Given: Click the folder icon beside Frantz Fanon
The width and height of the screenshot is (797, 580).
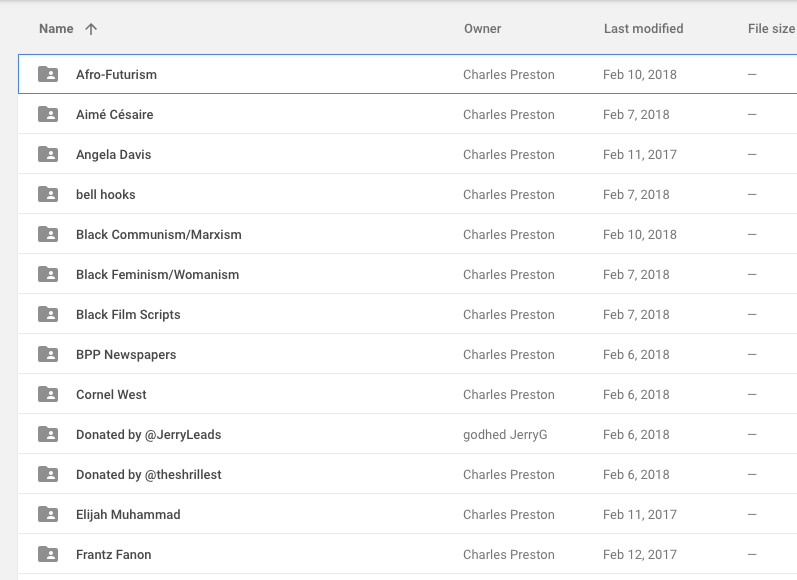Looking at the screenshot, I should [x=48, y=554].
